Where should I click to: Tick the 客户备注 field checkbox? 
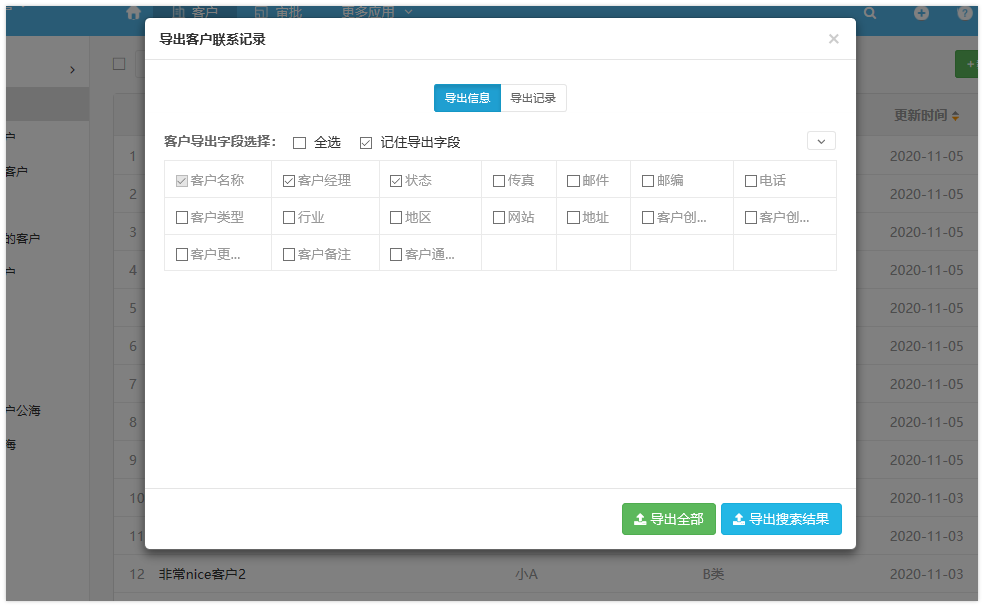pyautogui.click(x=289, y=255)
